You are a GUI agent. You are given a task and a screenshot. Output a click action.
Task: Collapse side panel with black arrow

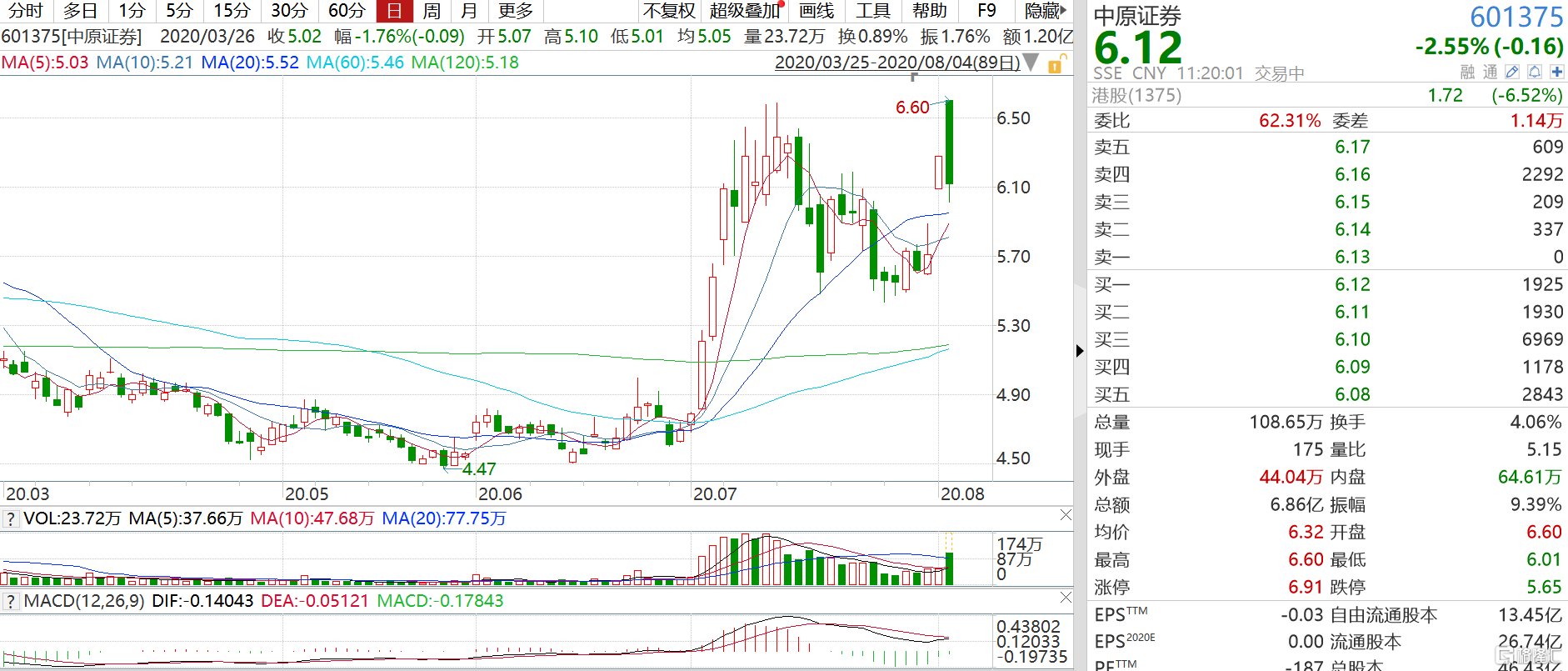tap(1080, 351)
